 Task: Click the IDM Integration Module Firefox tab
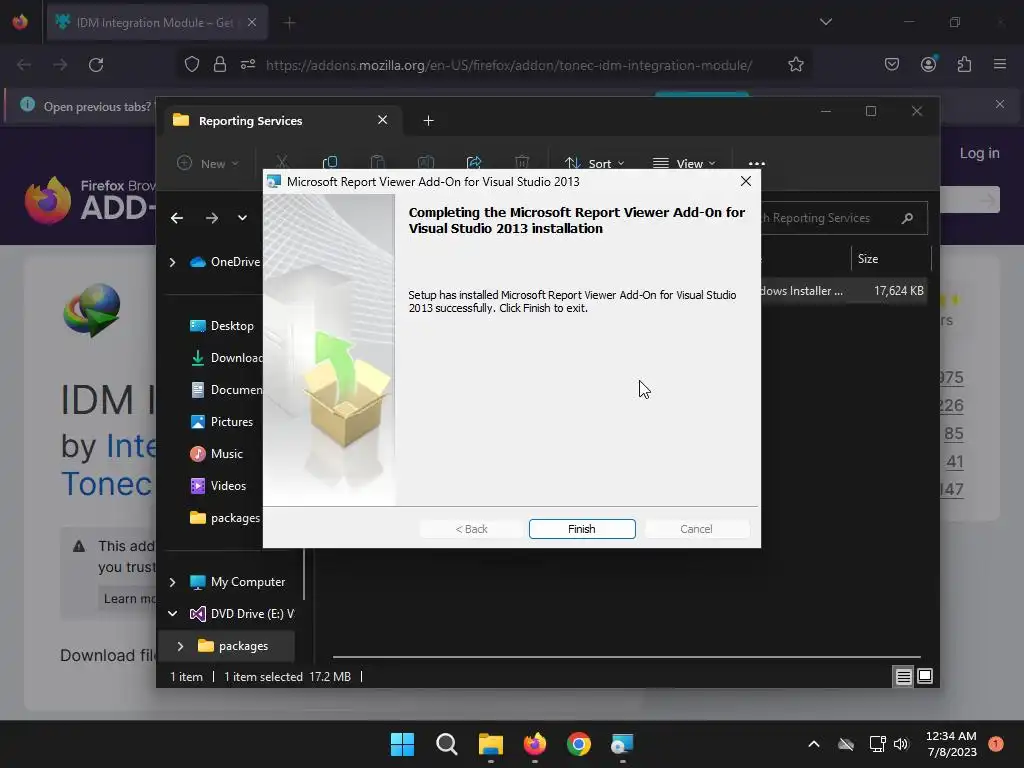[157, 22]
